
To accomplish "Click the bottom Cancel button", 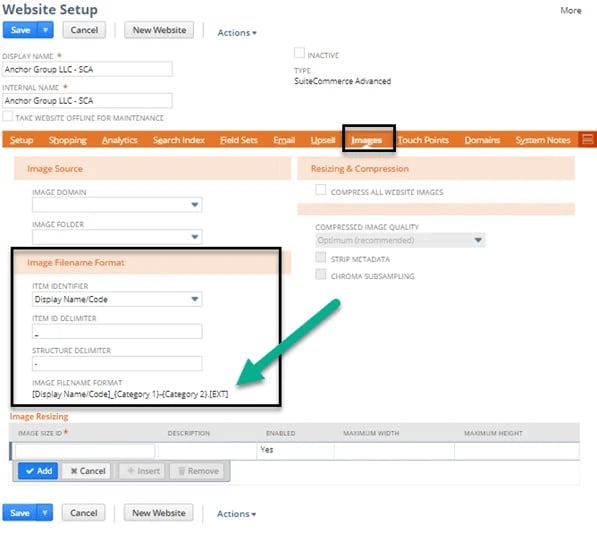I will click(x=84, y=513).
